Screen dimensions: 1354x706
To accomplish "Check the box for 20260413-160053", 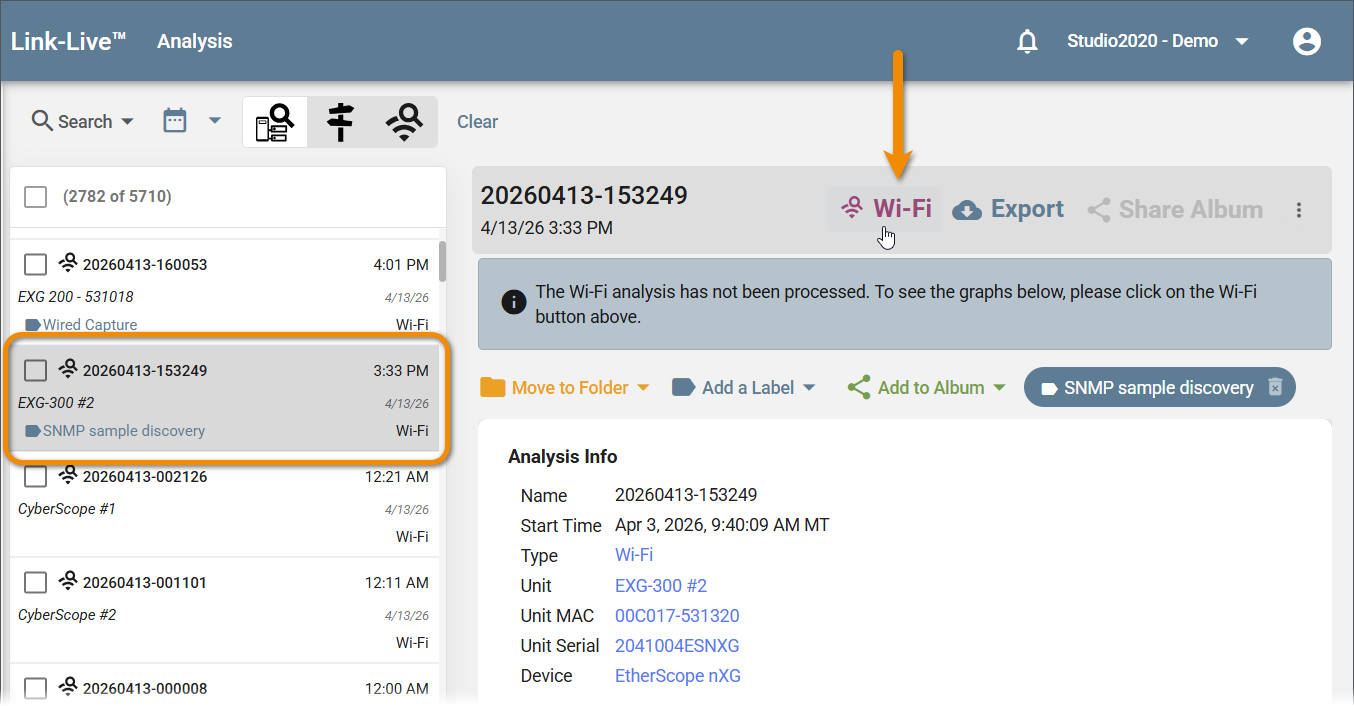I will click(x=36, y=265).
